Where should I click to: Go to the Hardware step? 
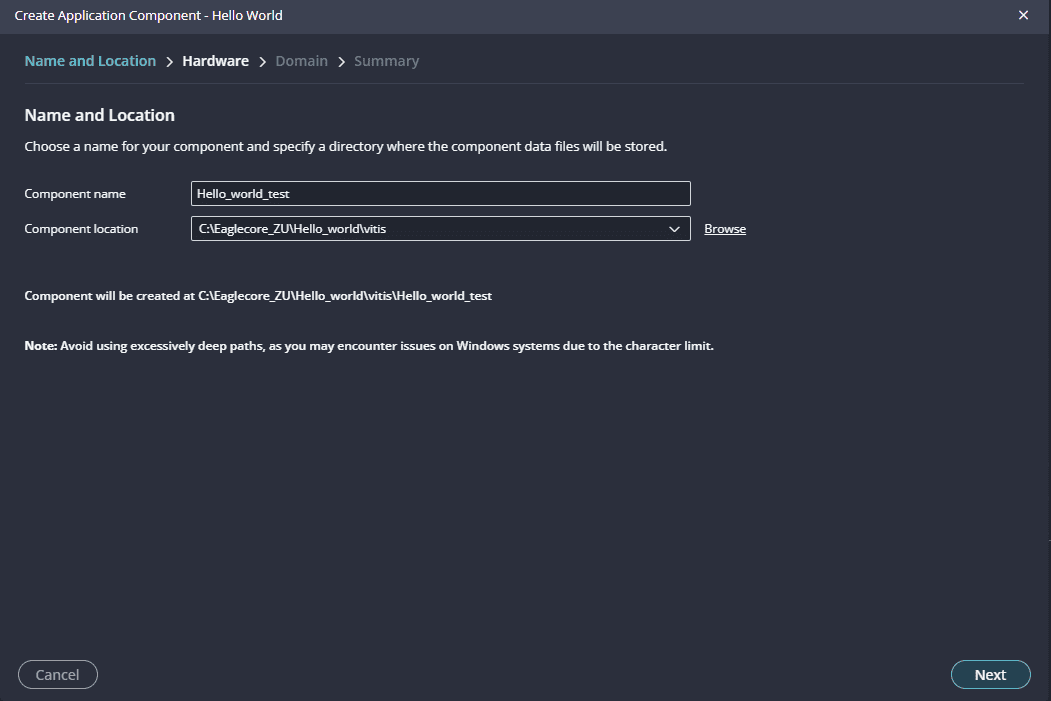click(x=215, y=61)
